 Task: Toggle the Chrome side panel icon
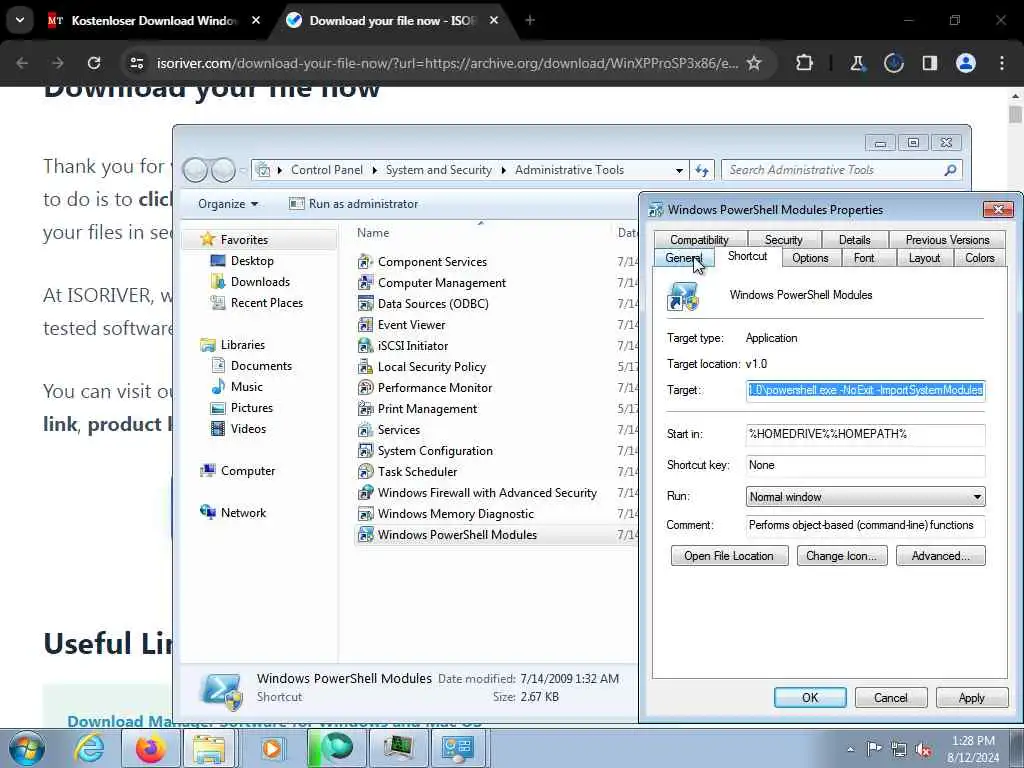coord(930,63)
